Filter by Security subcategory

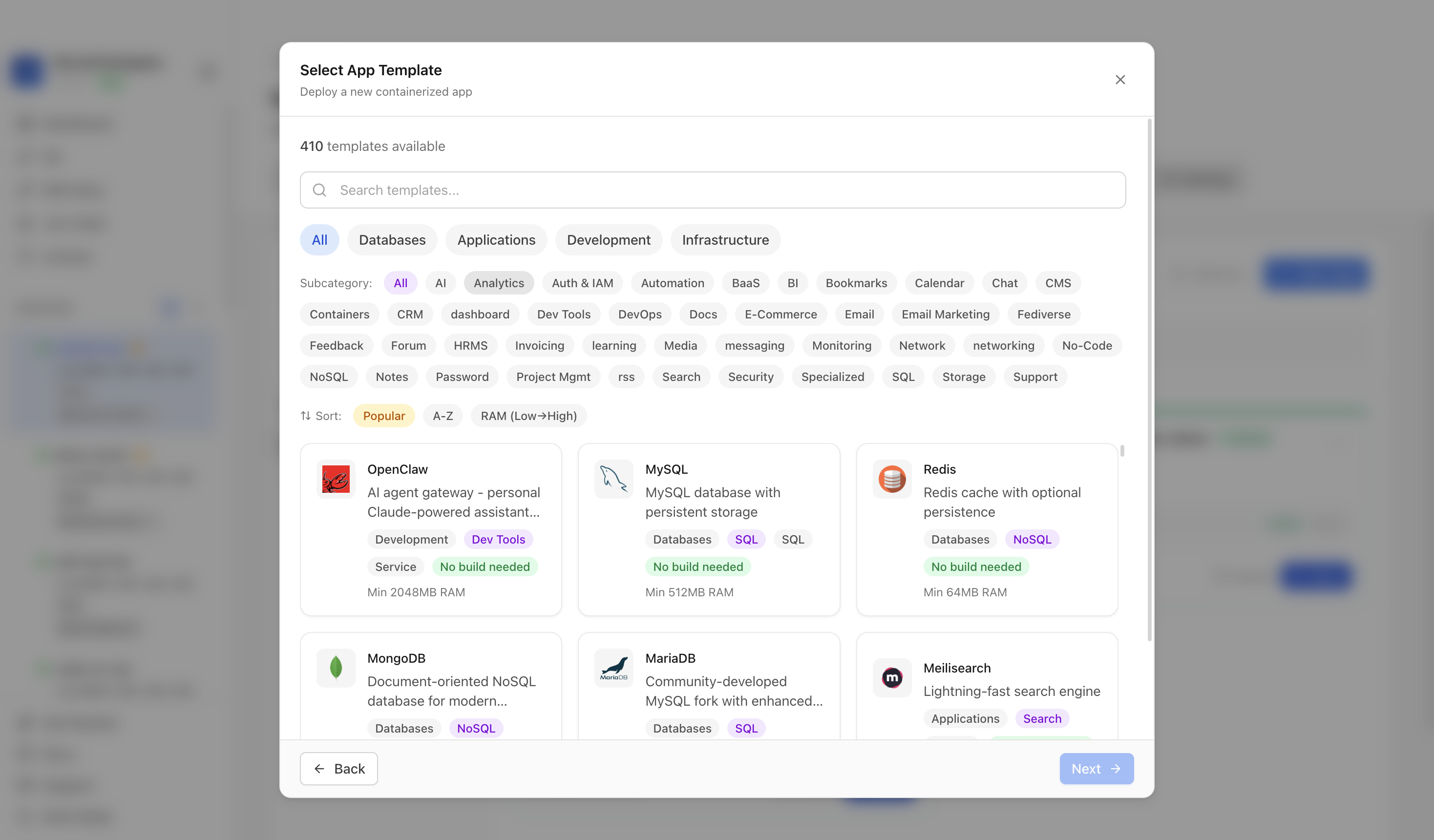tap(751, 377)
